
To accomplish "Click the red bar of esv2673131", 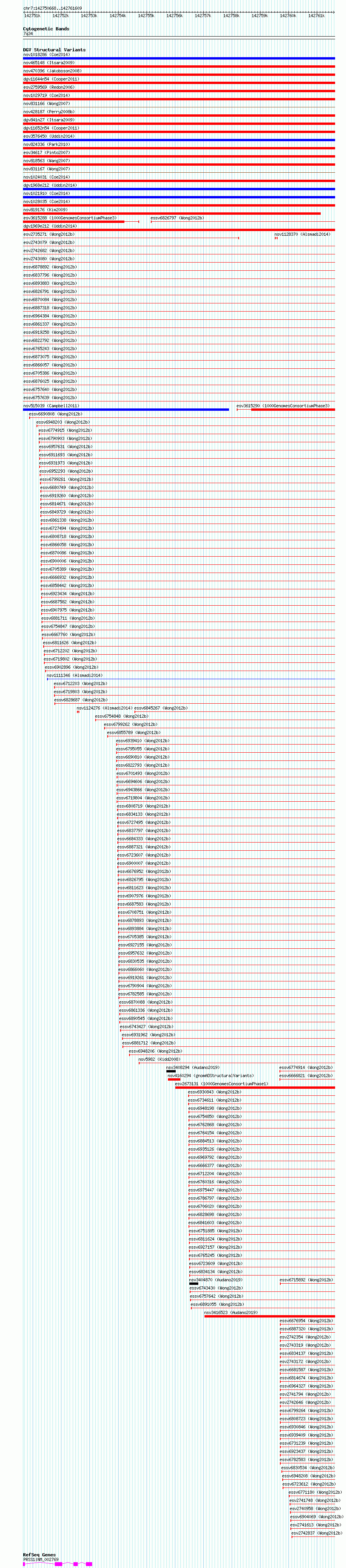I will coord(255,1088).
